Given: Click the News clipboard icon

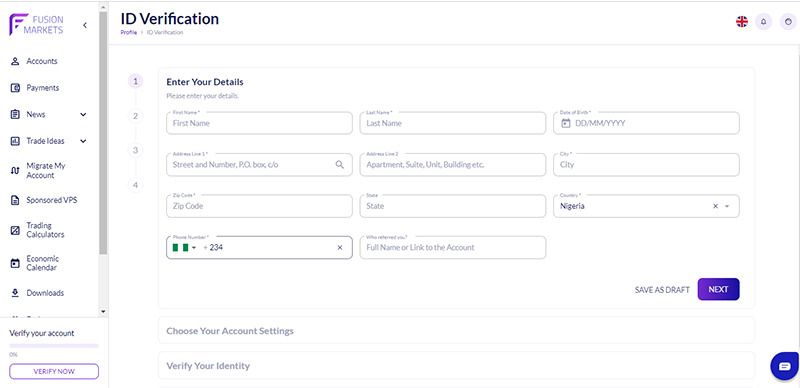Looking at the screenshot, I should click(x=15, y=114).
